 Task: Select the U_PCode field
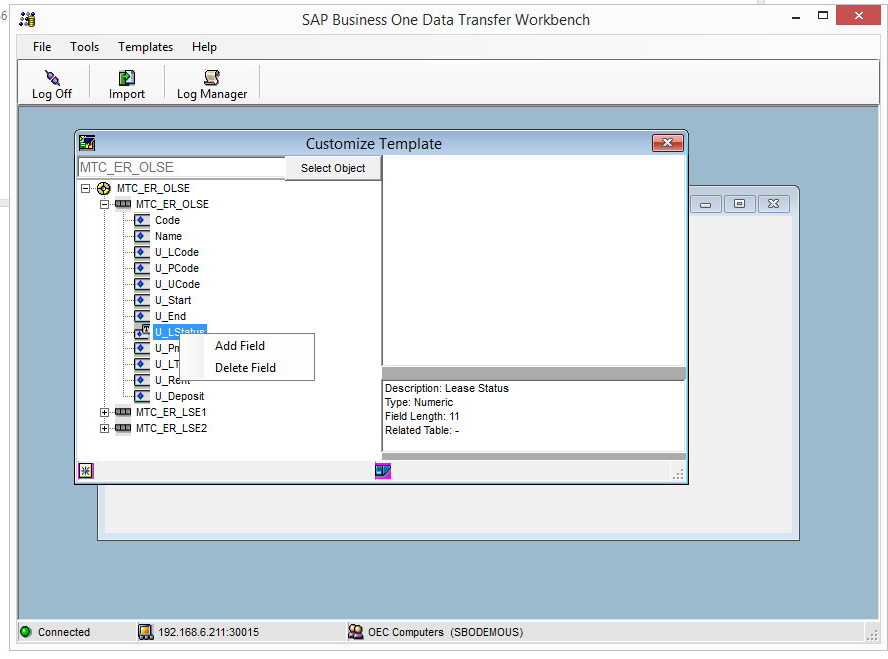(177, 268)
